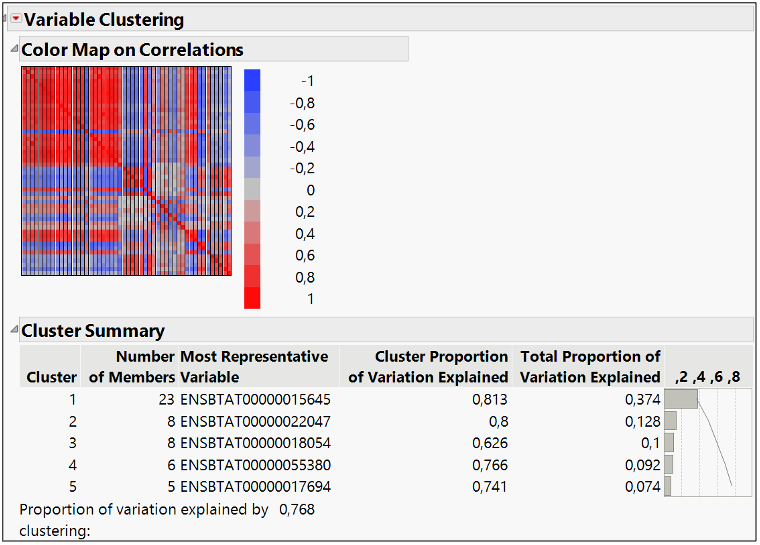Click Total Proportion of Variation Explained header

click(590, 366)
